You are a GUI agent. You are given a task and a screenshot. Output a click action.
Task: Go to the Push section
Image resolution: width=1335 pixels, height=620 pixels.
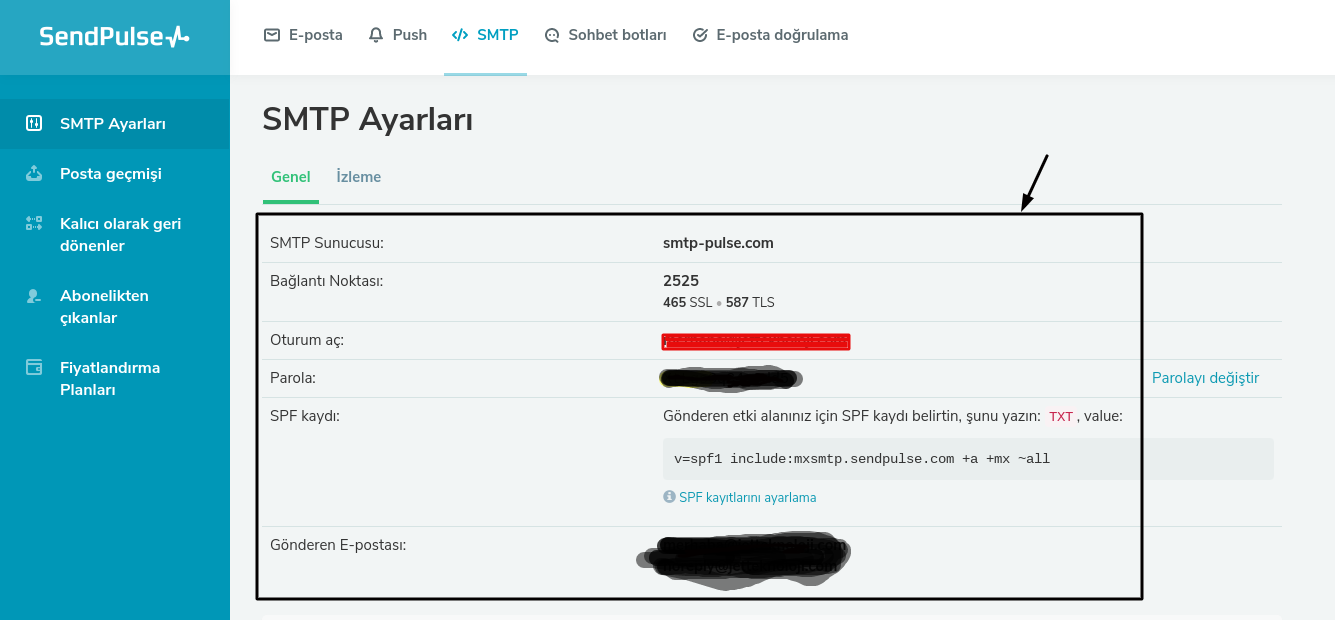(398, 35)
